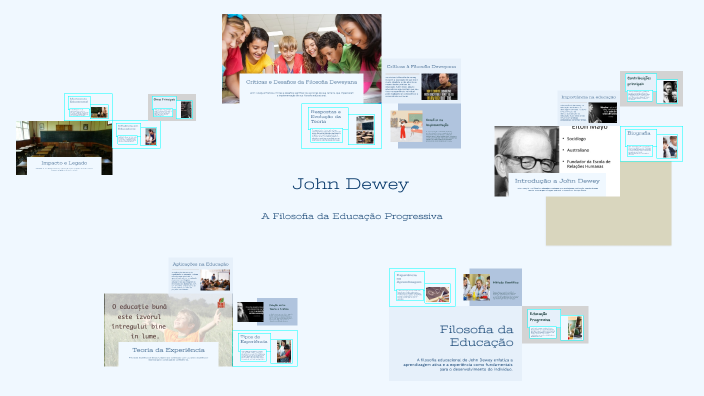Open the 'Movimento Educacional' subtopic slide
Image resolution: width=704 pixels, height=396 pixels.
point(88,107)
